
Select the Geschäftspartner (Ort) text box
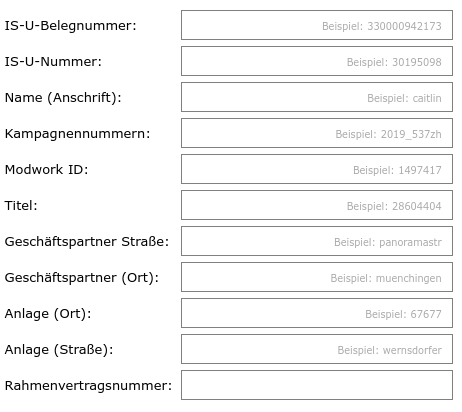click(x=317, y=277)
